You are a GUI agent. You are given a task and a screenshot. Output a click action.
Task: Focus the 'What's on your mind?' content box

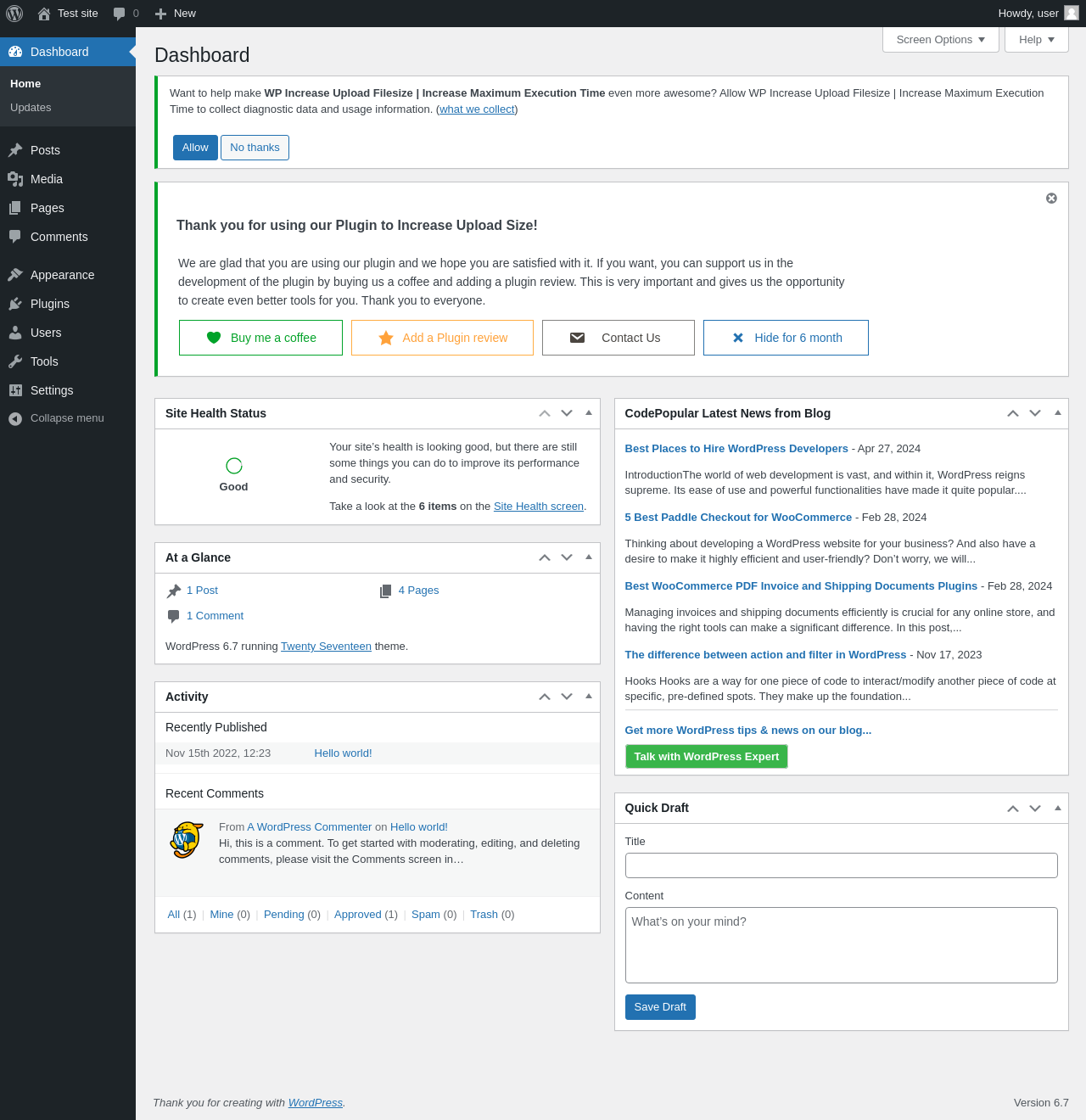(x=842, y=945)
